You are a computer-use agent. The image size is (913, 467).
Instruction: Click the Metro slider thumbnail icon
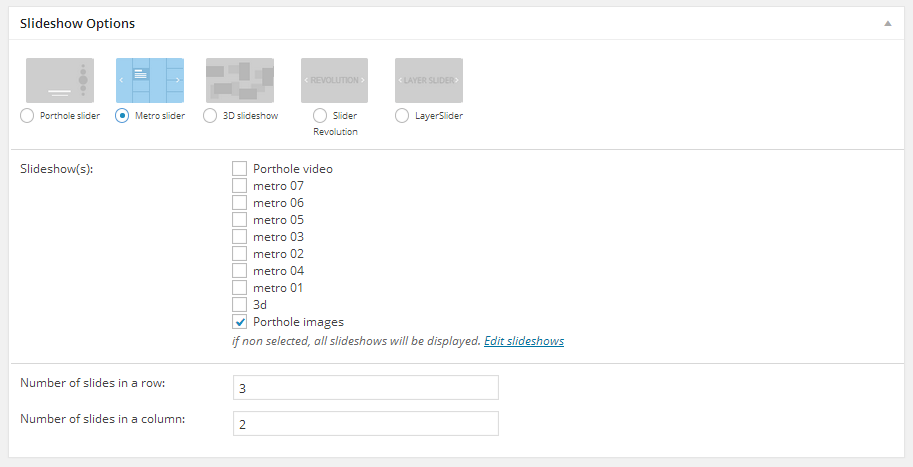150,80
